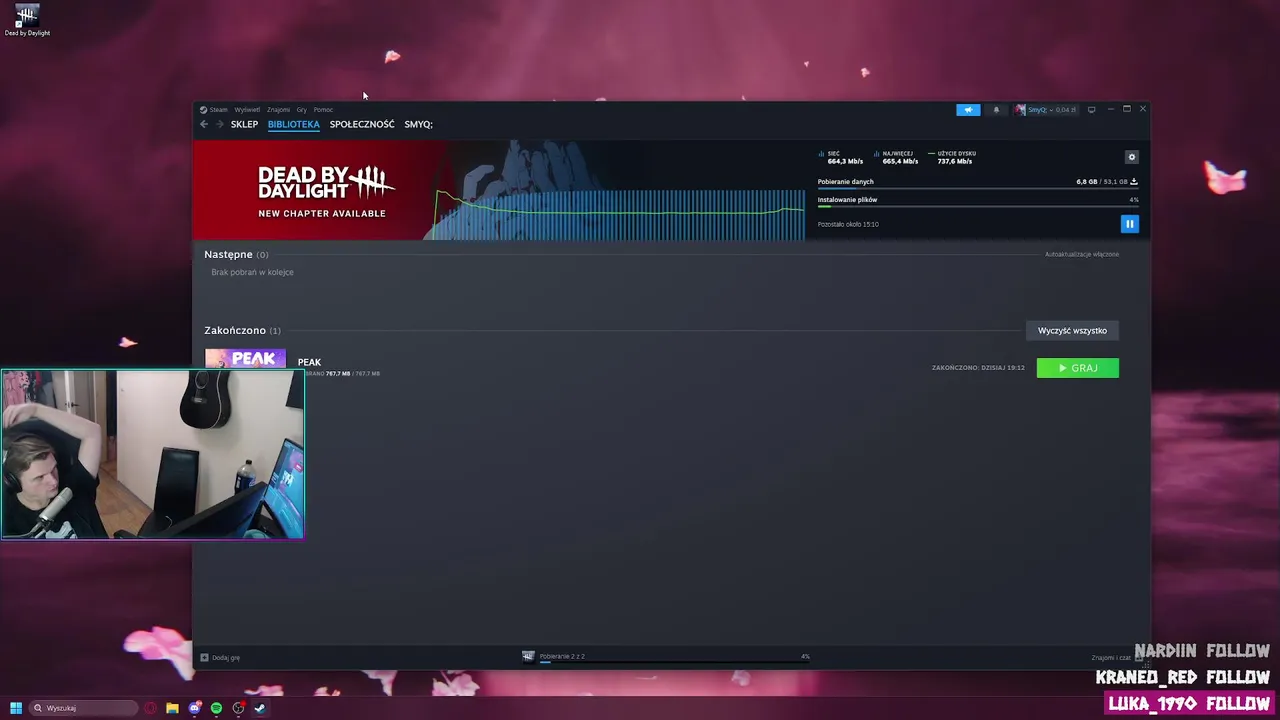This screenshot has height=720, width=1280.
Task: Open the Gry menu
Action: click(301, 110)
